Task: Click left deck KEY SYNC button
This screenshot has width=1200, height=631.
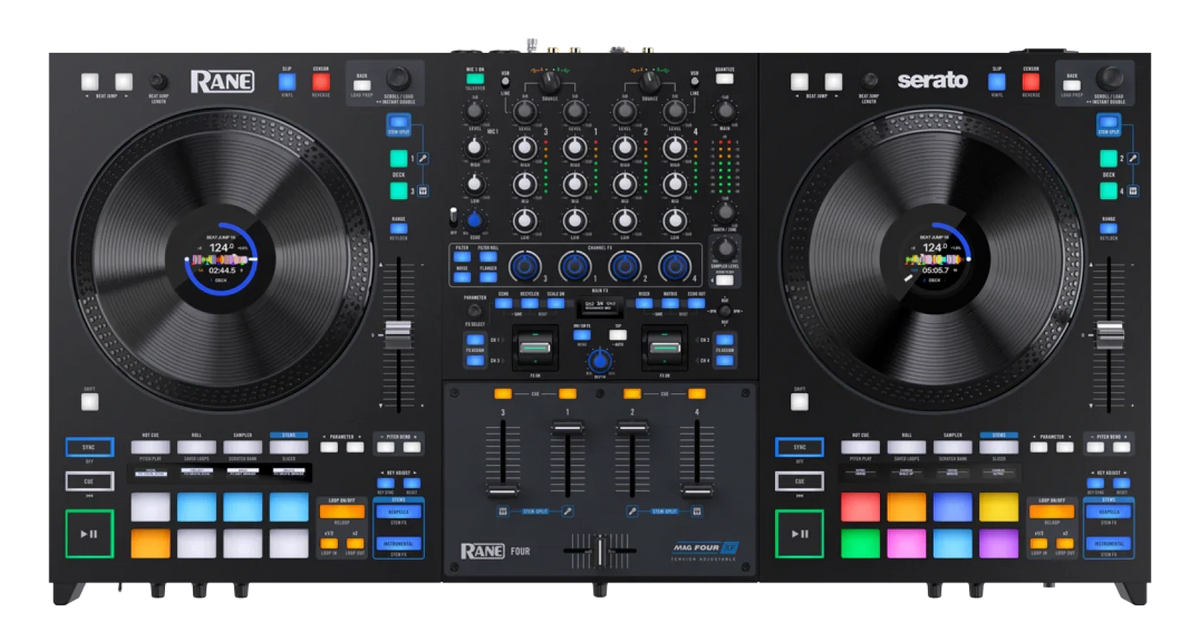Action: 386,483
